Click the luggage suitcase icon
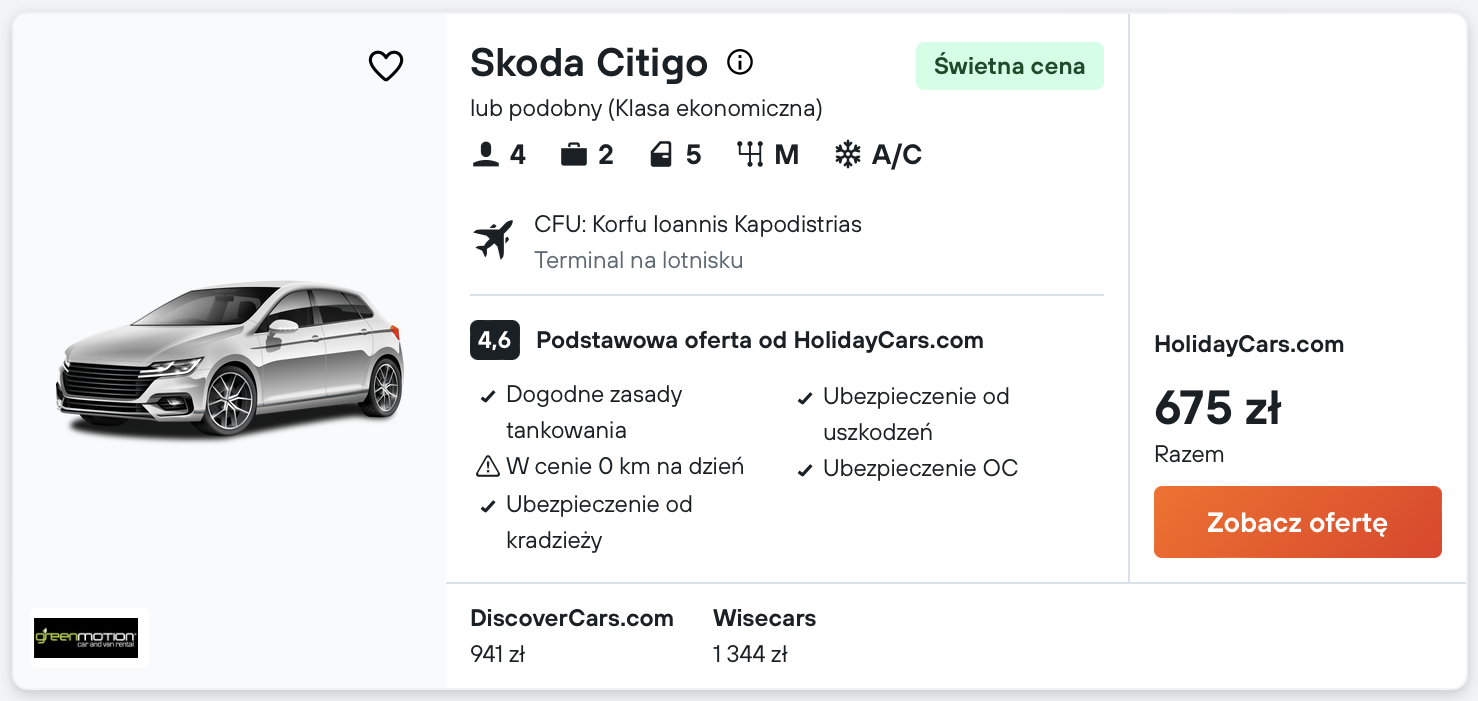 (x=573, y=155)
